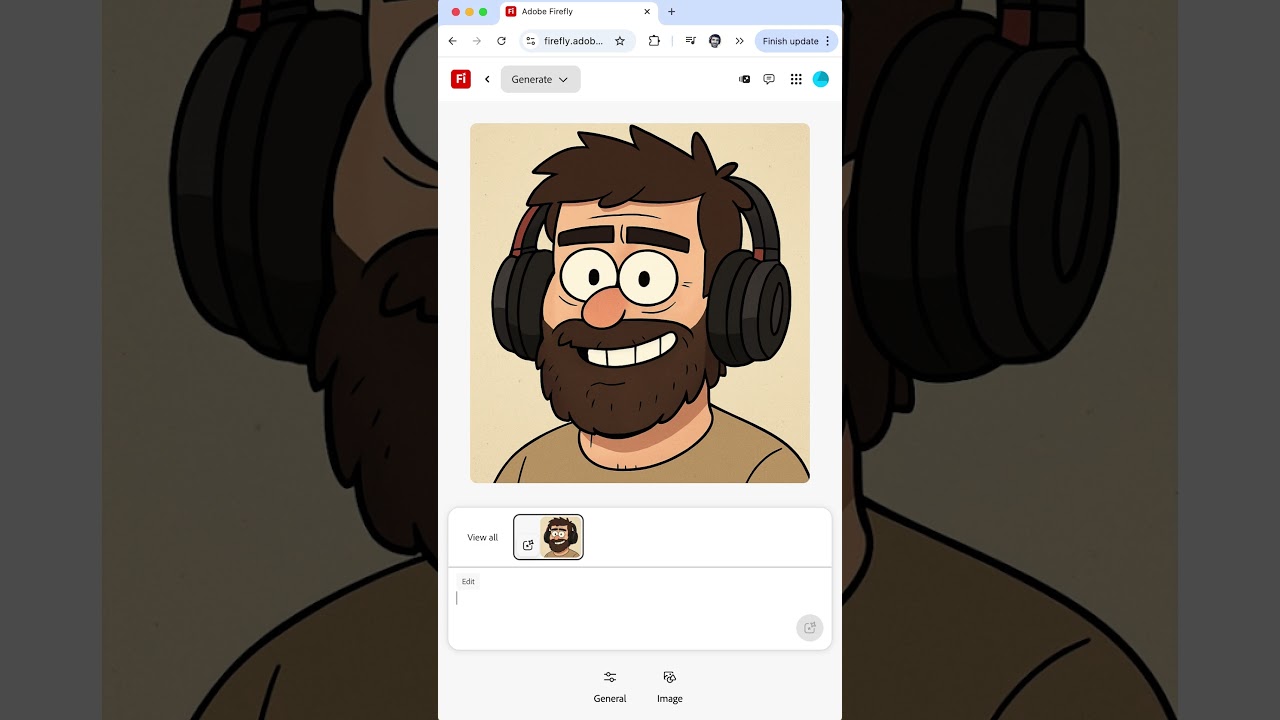Viewport: 1280px width, 720px height.
Task: Click the browser back arrow
Action: coord(452,41)
